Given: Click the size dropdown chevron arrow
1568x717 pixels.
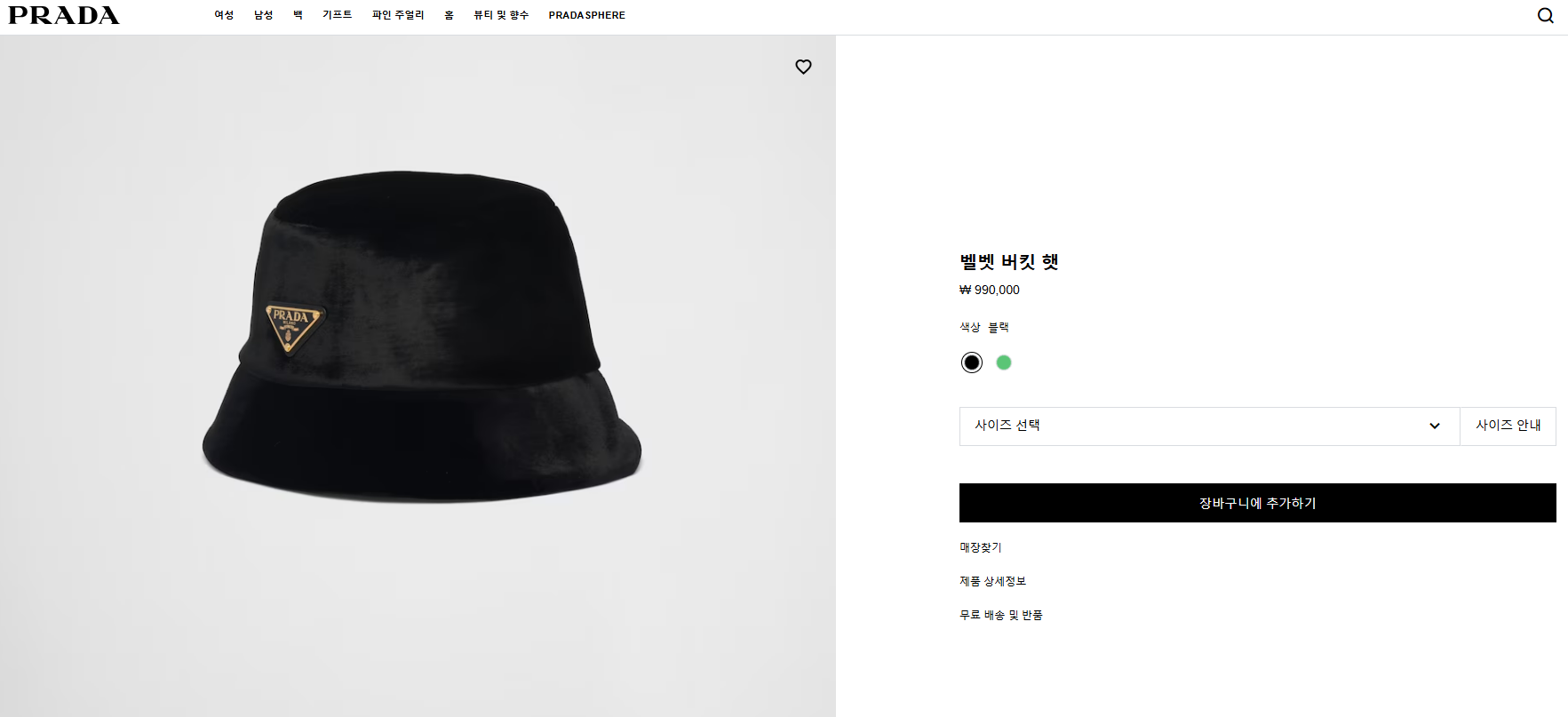Looking at the screenshot, I should pos(1434,426).
